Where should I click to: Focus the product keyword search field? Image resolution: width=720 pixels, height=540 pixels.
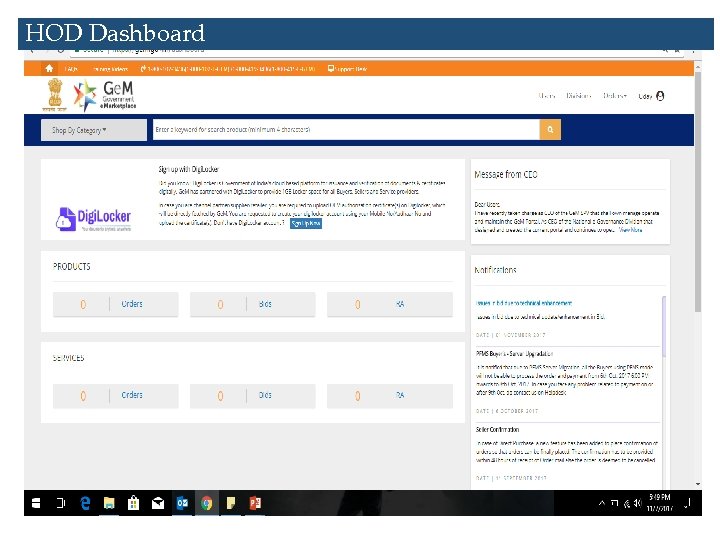[346, 130]
